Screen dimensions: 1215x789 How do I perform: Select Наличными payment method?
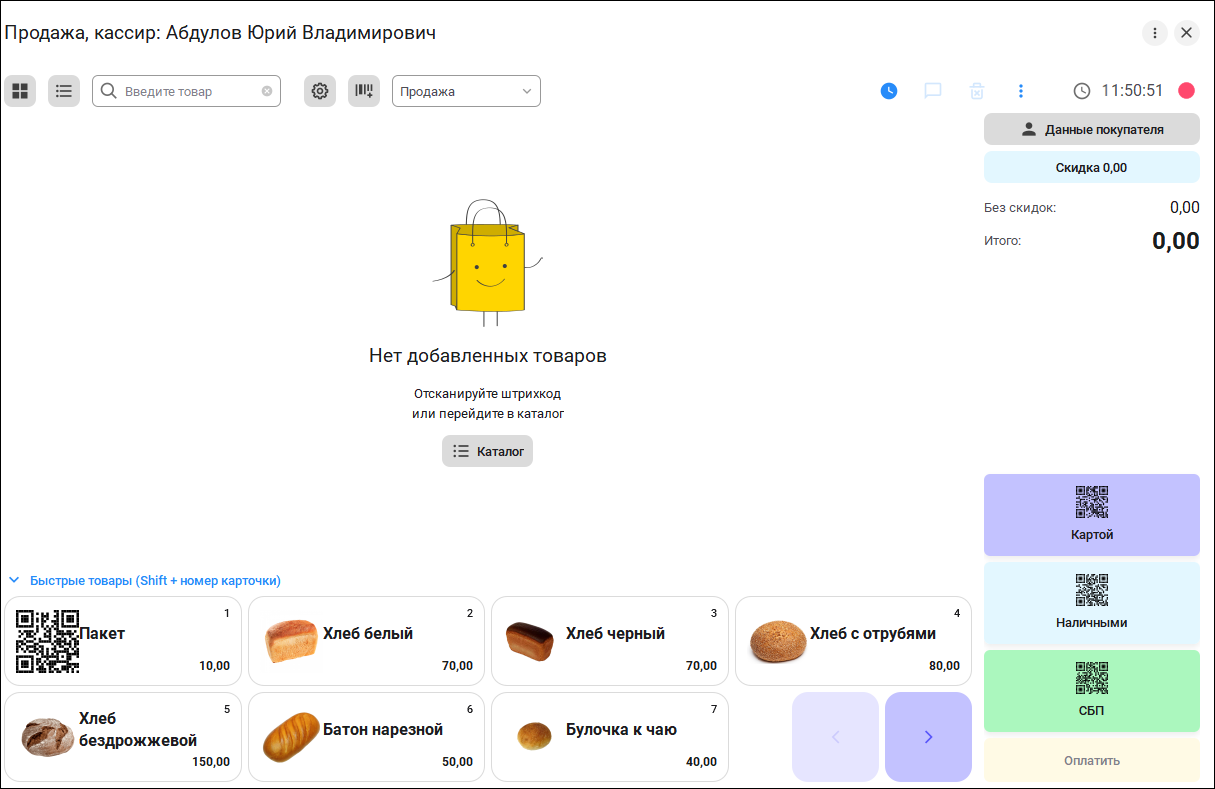pyautogui.click(x=1091, y=602)
